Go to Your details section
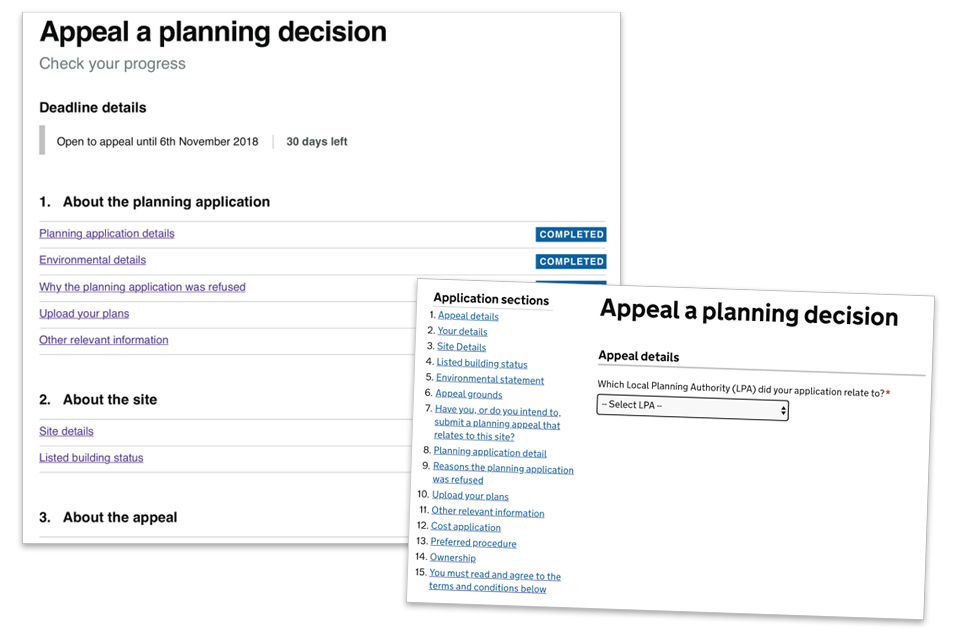 pos(462,331)
